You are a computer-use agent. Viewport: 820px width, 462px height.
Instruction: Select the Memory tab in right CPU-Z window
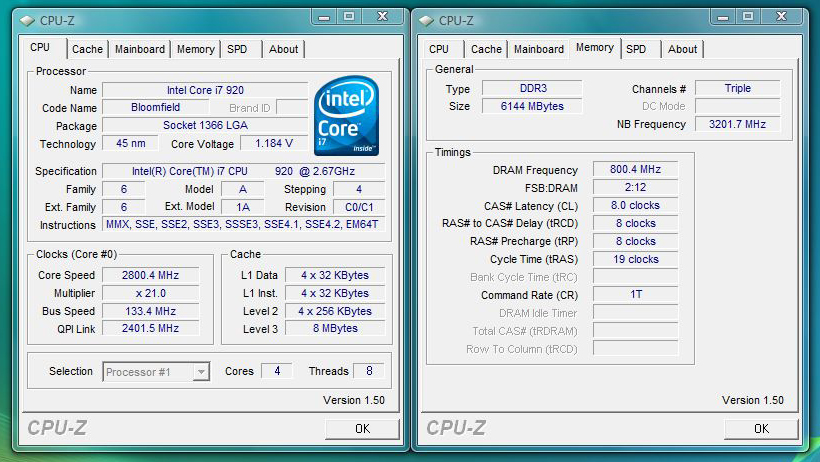click(x=595, y=48)
